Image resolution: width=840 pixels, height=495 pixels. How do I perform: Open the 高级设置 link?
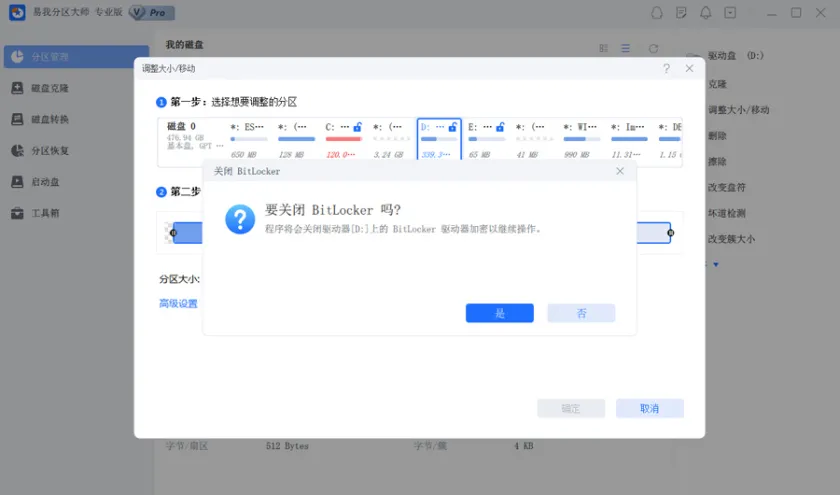click(178, 303)
